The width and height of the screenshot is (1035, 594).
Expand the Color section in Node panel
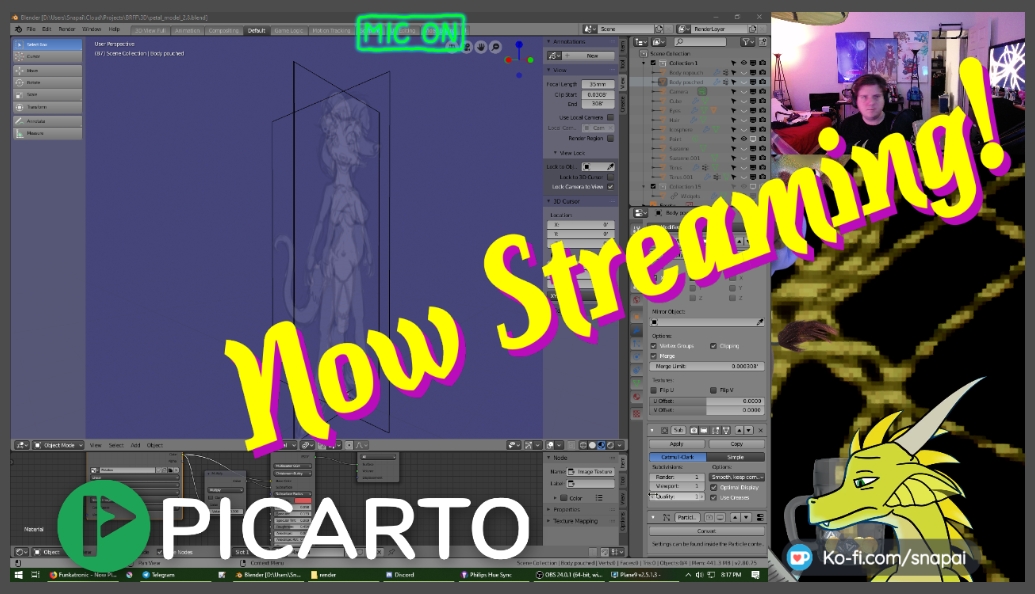(555, 498)
